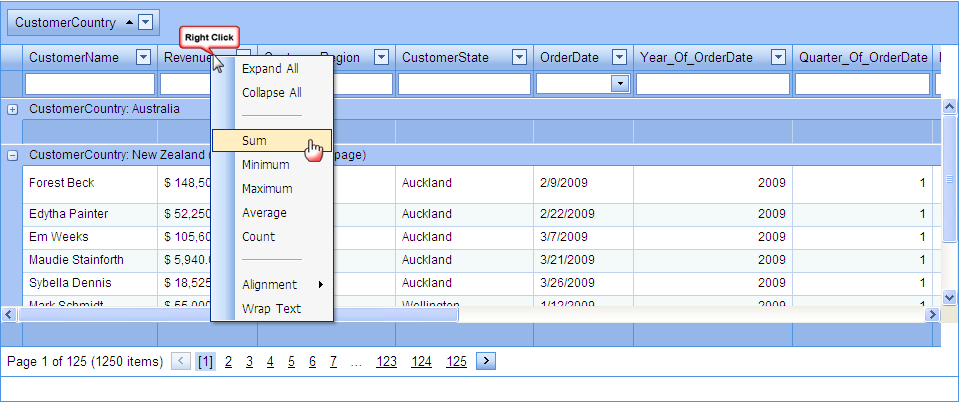
Task: Click the CustomerName filter text box
Action: pyautogui.click(x=90, y=84)
